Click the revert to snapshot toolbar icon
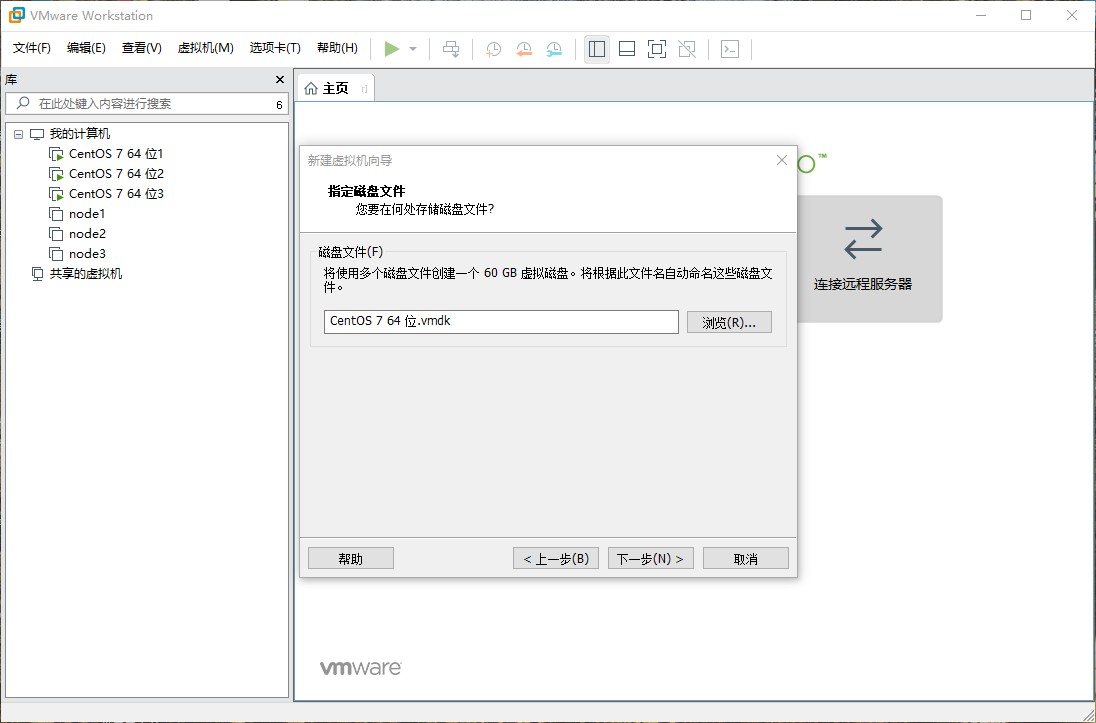1096x723 pixels. [524, 49]
